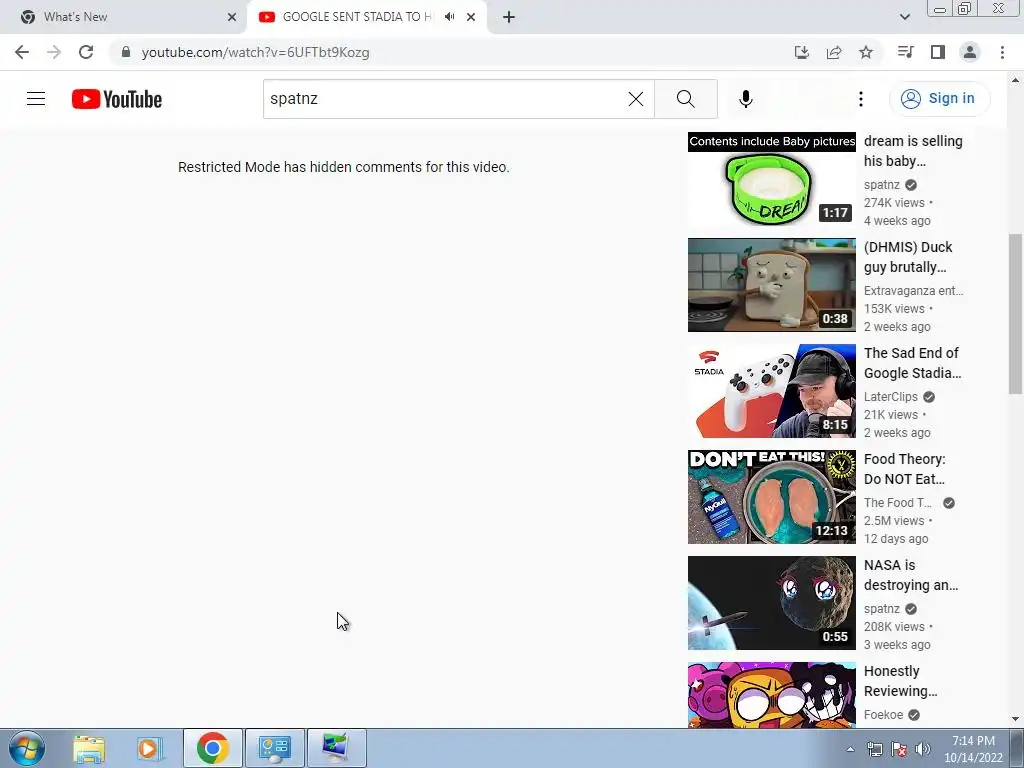The image size is (1024, 768).
Task: Click the taskbar clock 7:14 PM
Action: click(x=973, y=749)
